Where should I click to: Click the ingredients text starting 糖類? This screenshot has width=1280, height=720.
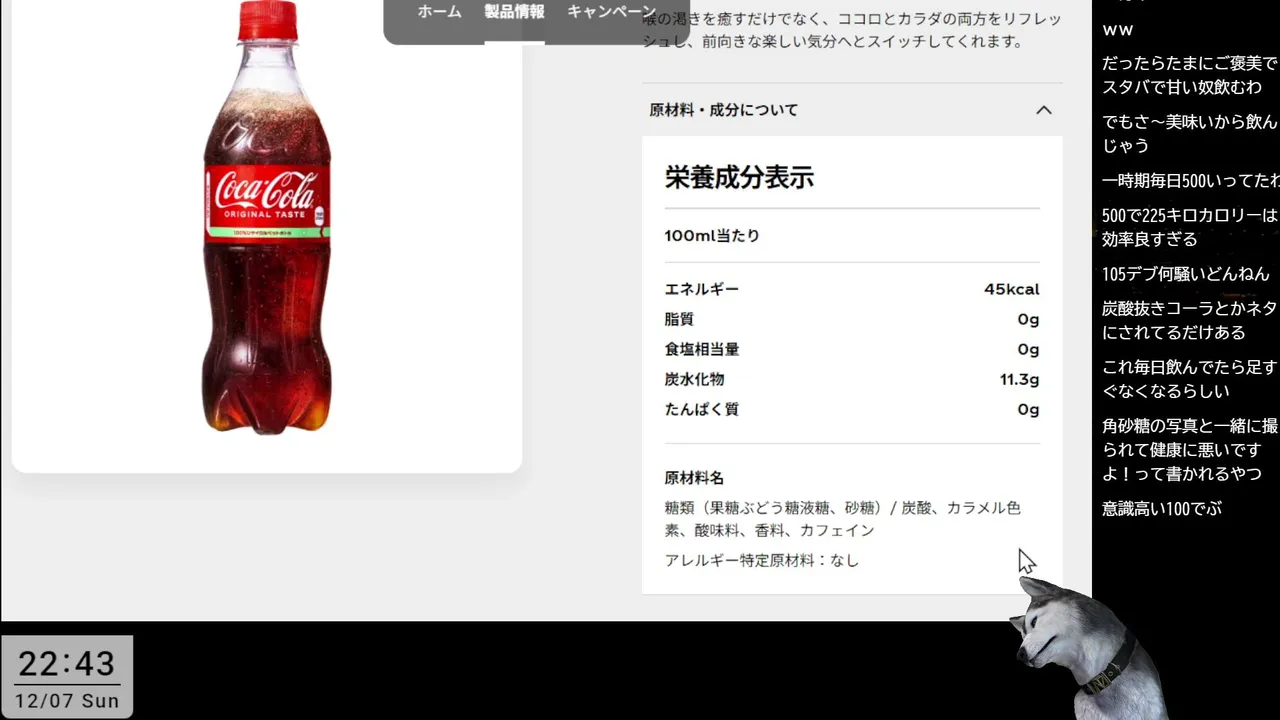843,519
